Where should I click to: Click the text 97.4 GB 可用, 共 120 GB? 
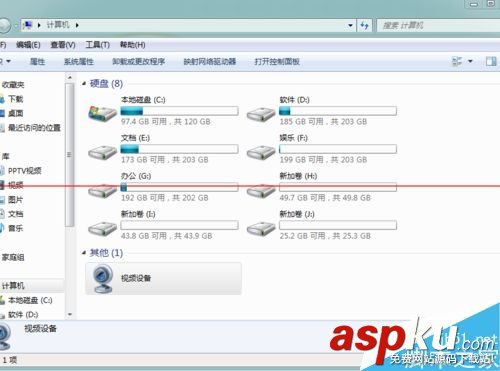166,122
